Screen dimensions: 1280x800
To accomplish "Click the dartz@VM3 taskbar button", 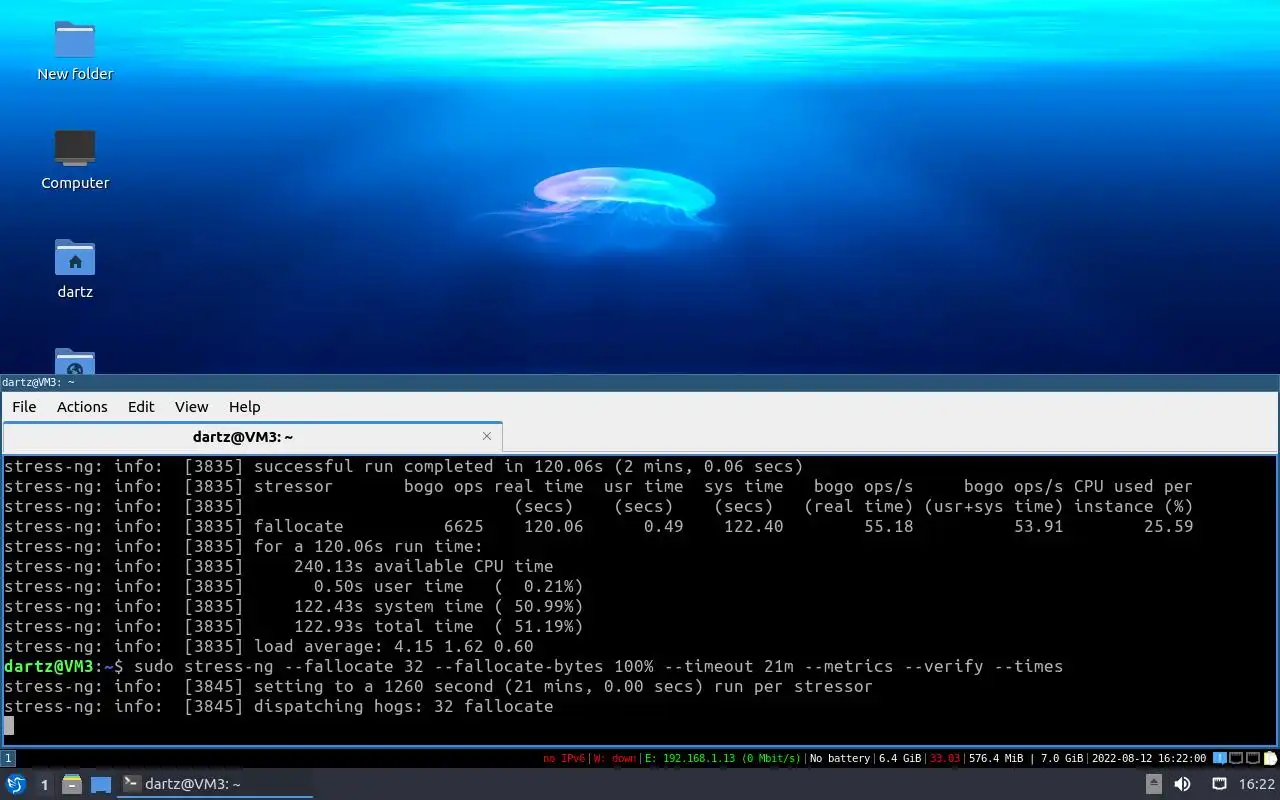I will click(x=215, y=784).
